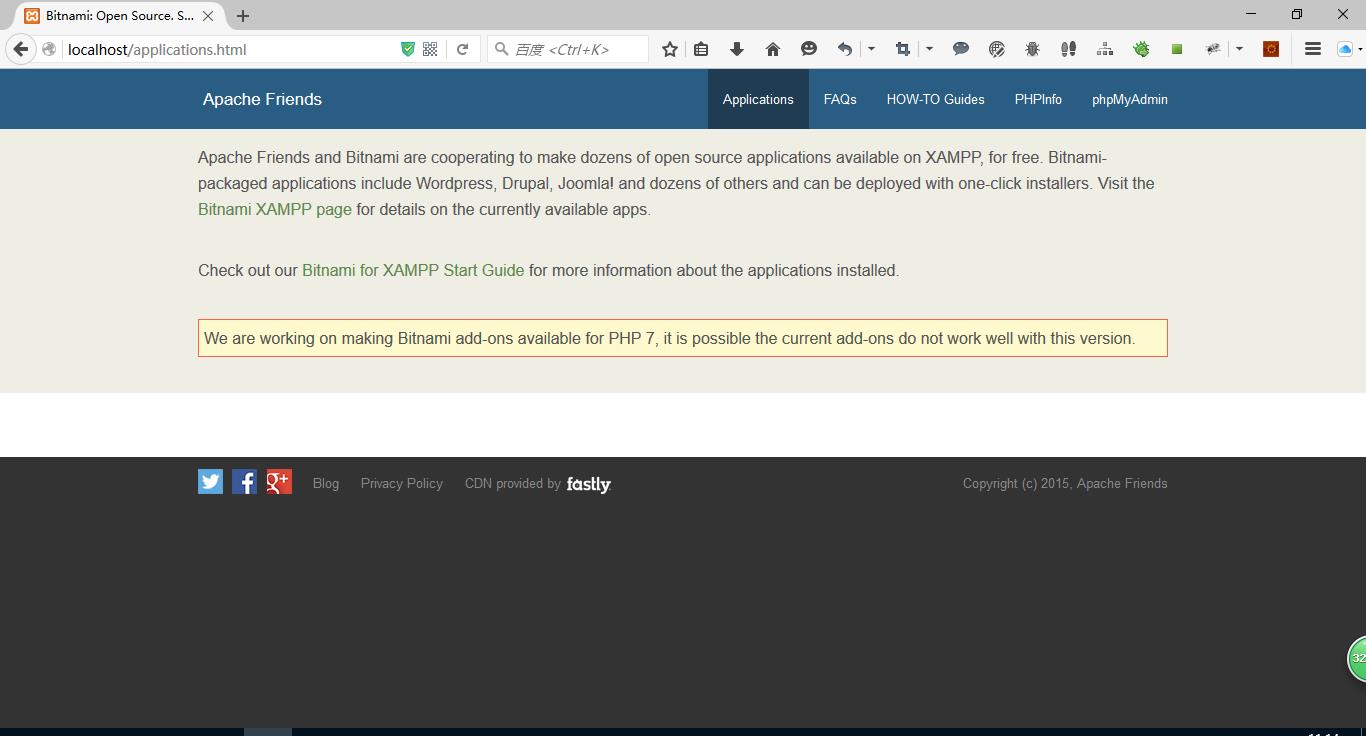Open the FAQs nav item
This screenshot has height=736, width=1366.
coord(840,99)
